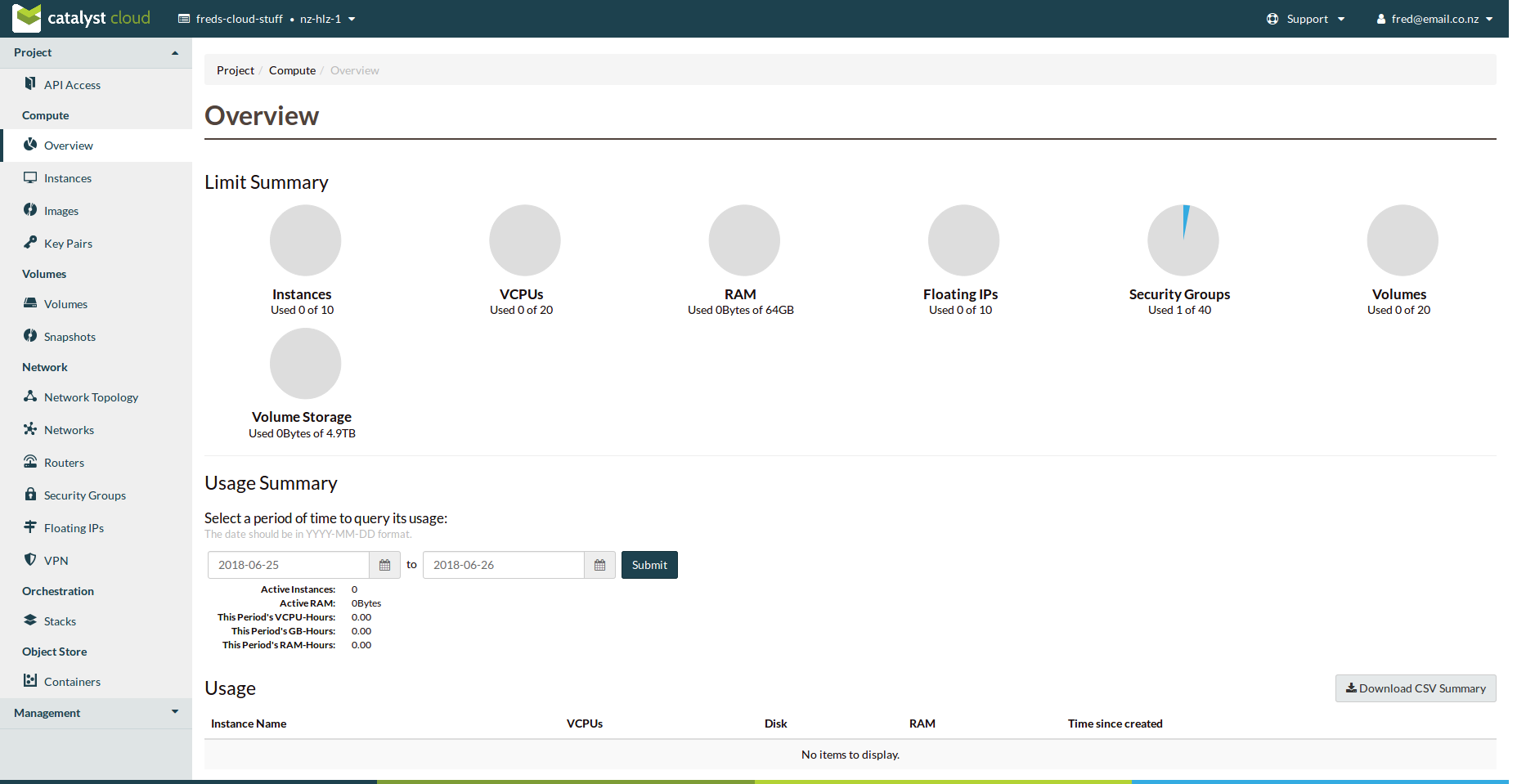1517x784 pixels.
Task: Click the Volumes drive icon in sidebar
Action: 30,303
